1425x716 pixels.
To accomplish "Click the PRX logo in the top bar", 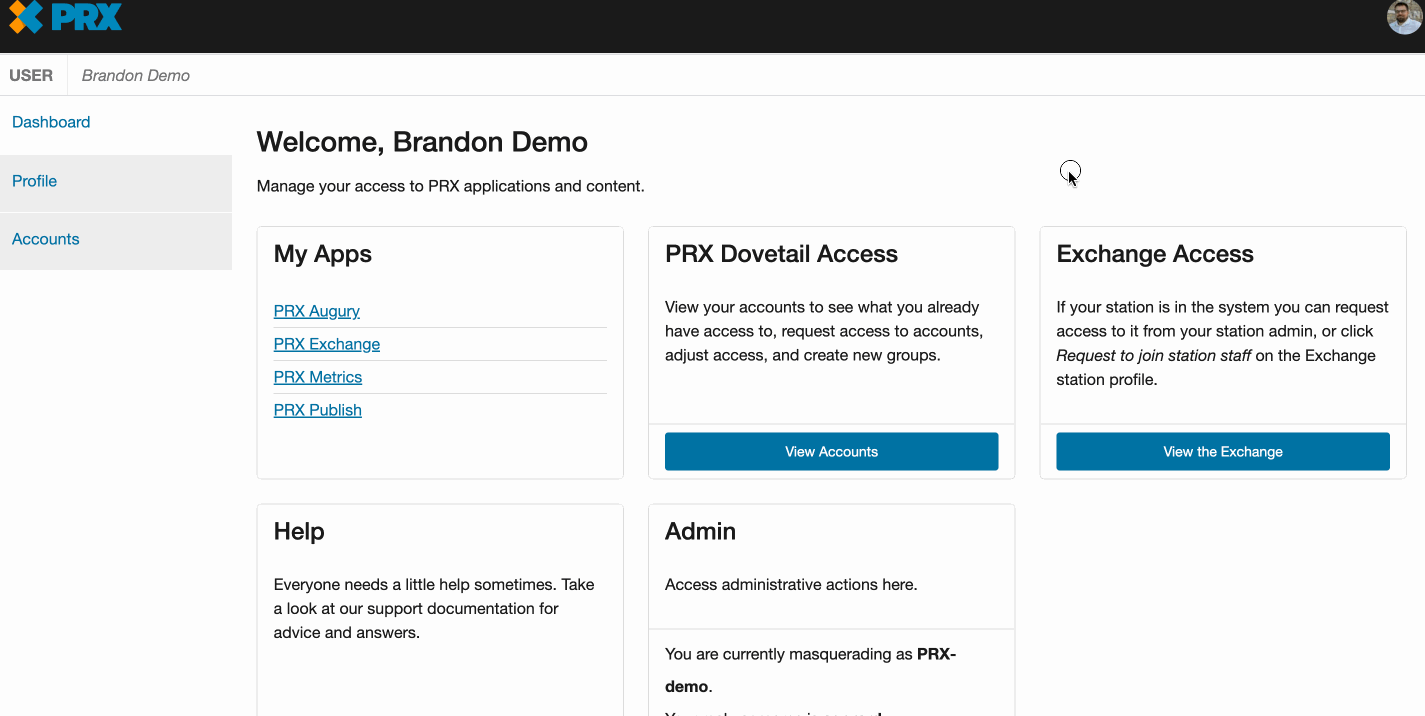I will pos(64,17).
